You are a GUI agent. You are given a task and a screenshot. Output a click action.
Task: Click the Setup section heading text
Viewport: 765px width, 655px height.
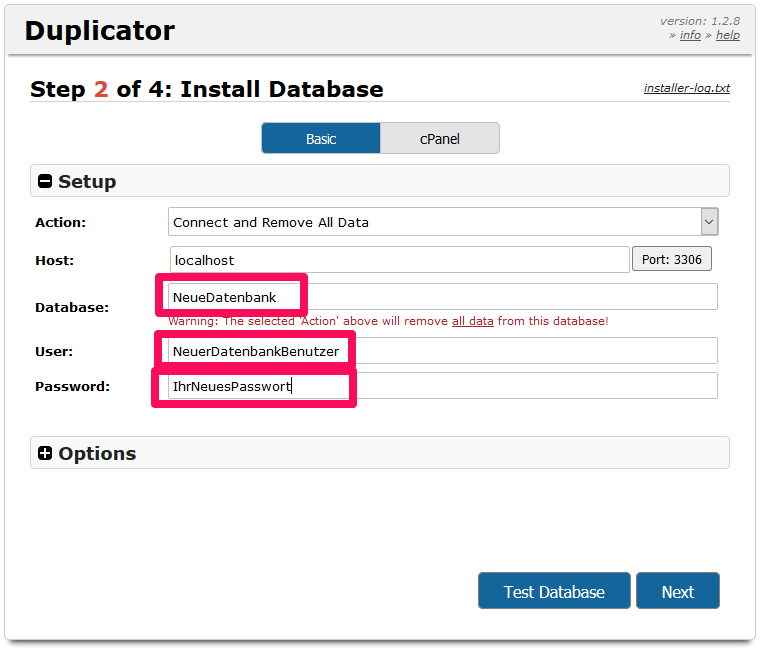point(87,181)
